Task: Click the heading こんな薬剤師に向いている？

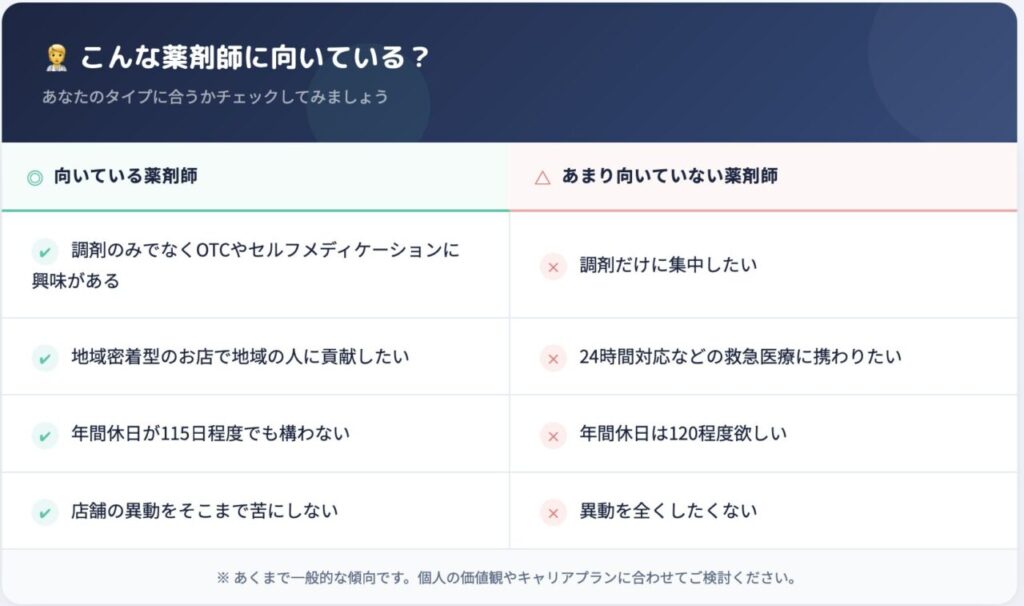Action: tap(254, 58)
